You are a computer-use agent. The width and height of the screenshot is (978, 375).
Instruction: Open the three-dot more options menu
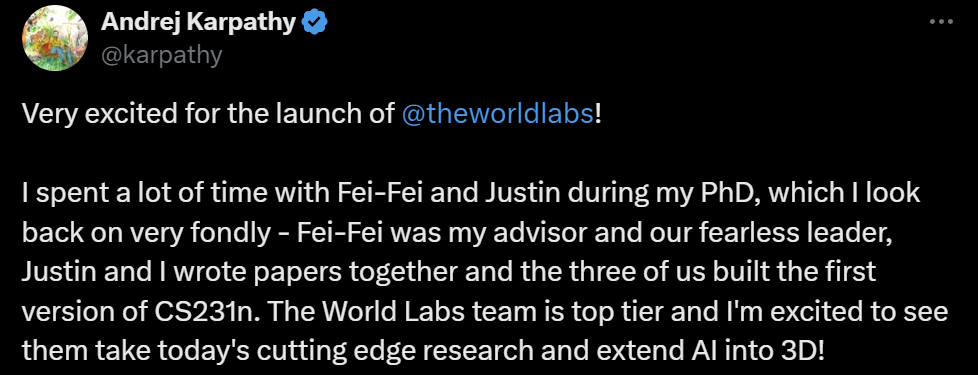click(941, 22)
